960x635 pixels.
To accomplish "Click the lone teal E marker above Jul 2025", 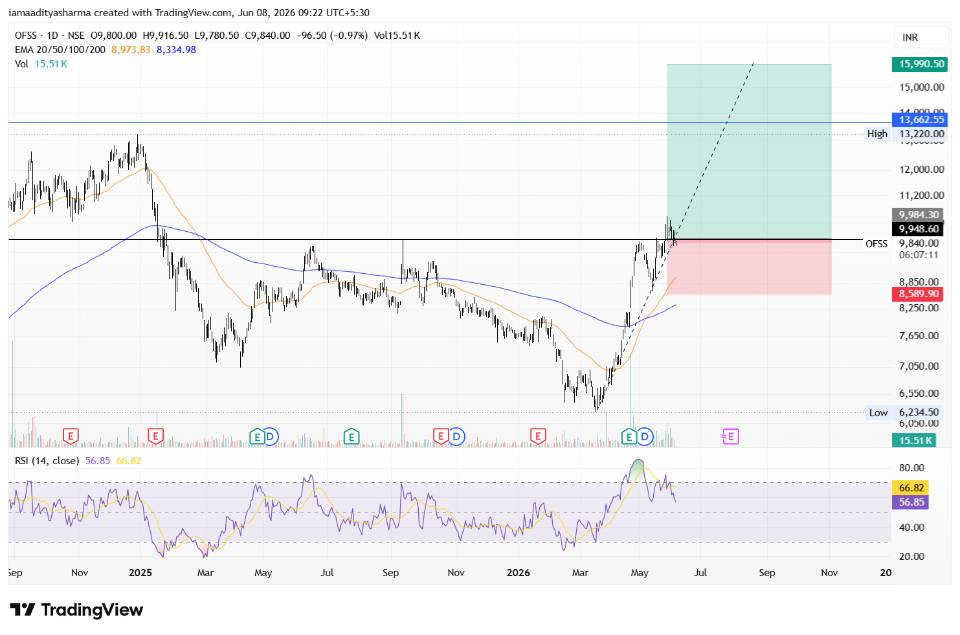I will point(351,437).
